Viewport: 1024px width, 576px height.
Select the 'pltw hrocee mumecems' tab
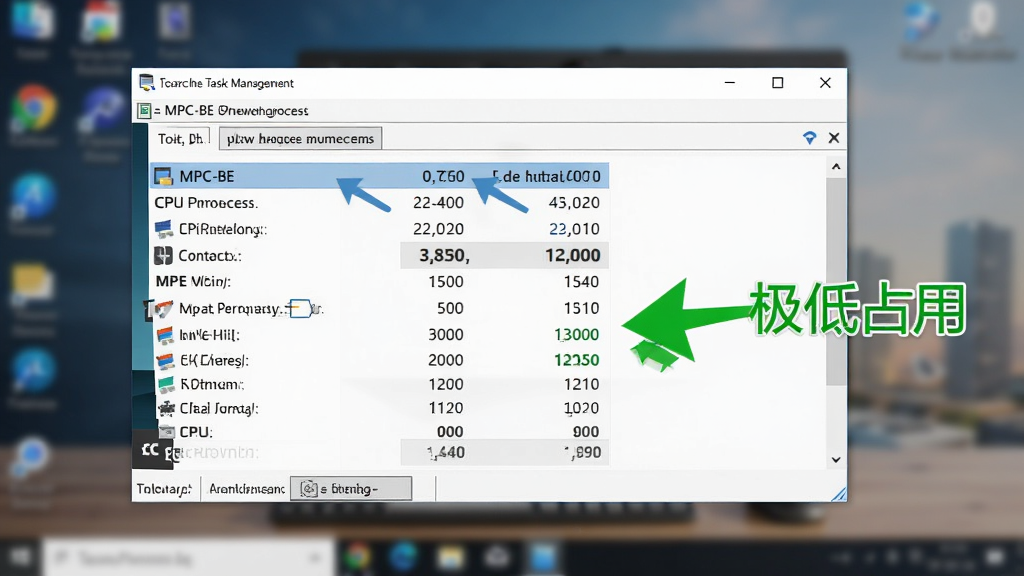[300, 138]
